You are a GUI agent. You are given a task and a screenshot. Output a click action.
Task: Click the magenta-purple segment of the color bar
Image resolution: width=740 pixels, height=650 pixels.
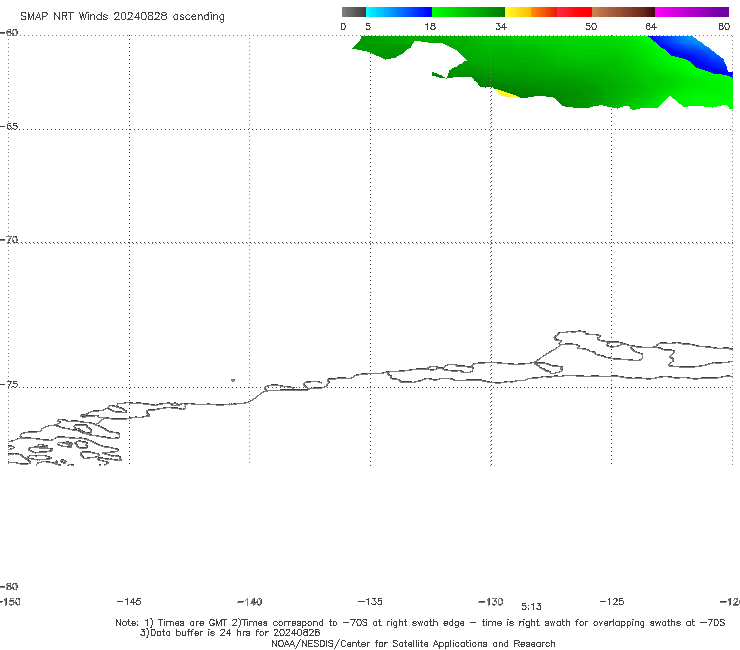tap(692, 12)
